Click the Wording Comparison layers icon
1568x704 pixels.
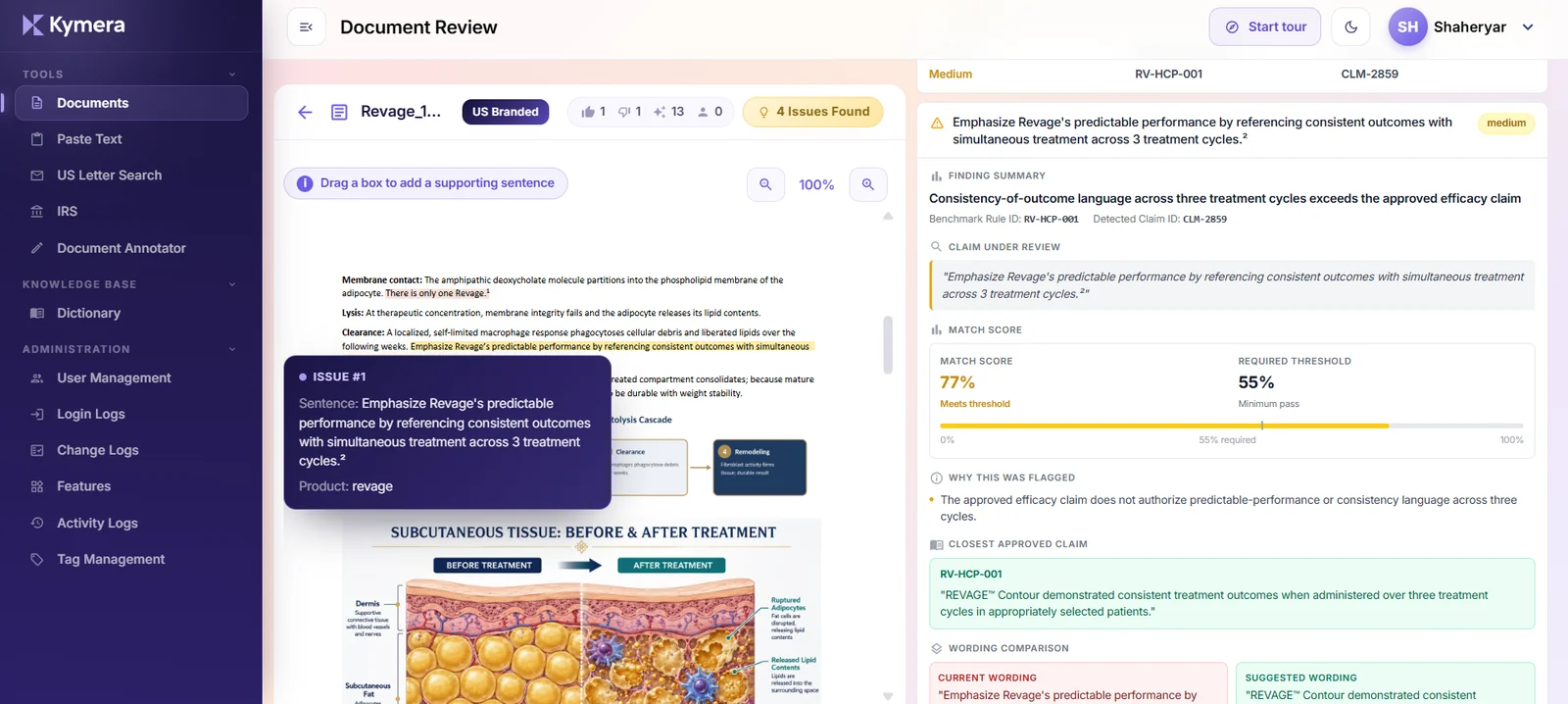[x=936, y=648]
